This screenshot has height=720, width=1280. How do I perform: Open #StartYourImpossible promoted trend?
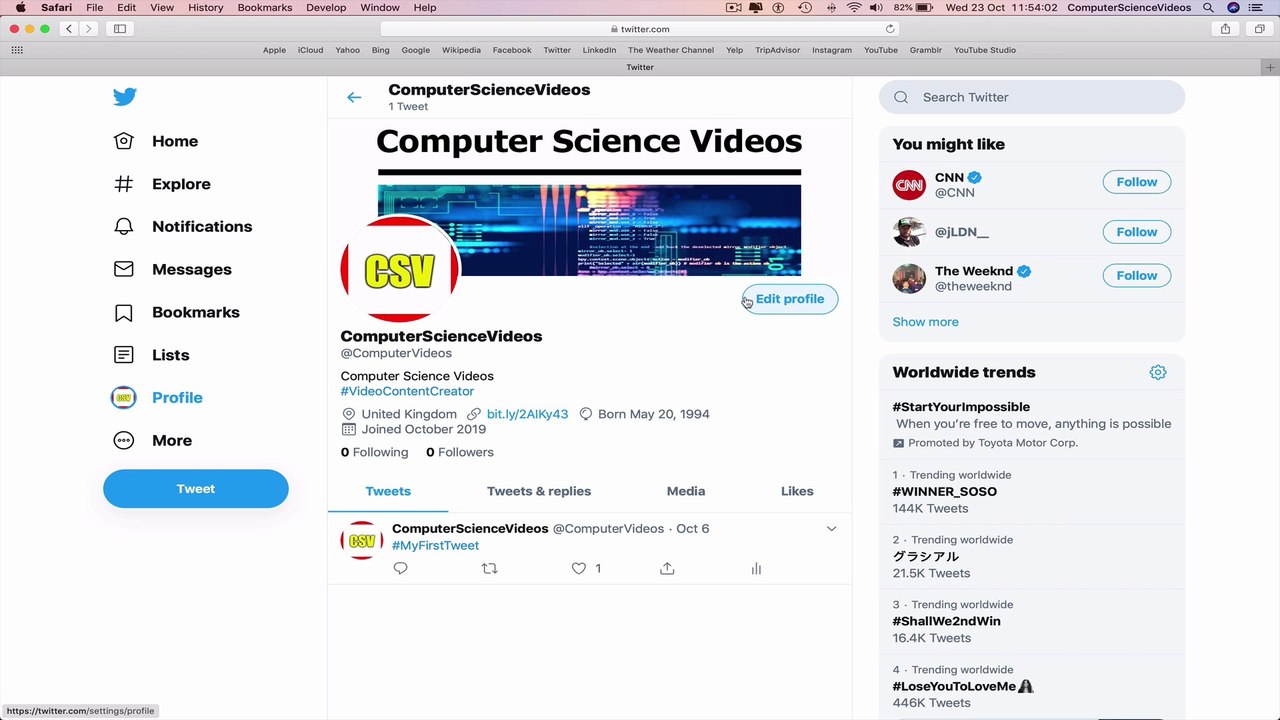961,407
